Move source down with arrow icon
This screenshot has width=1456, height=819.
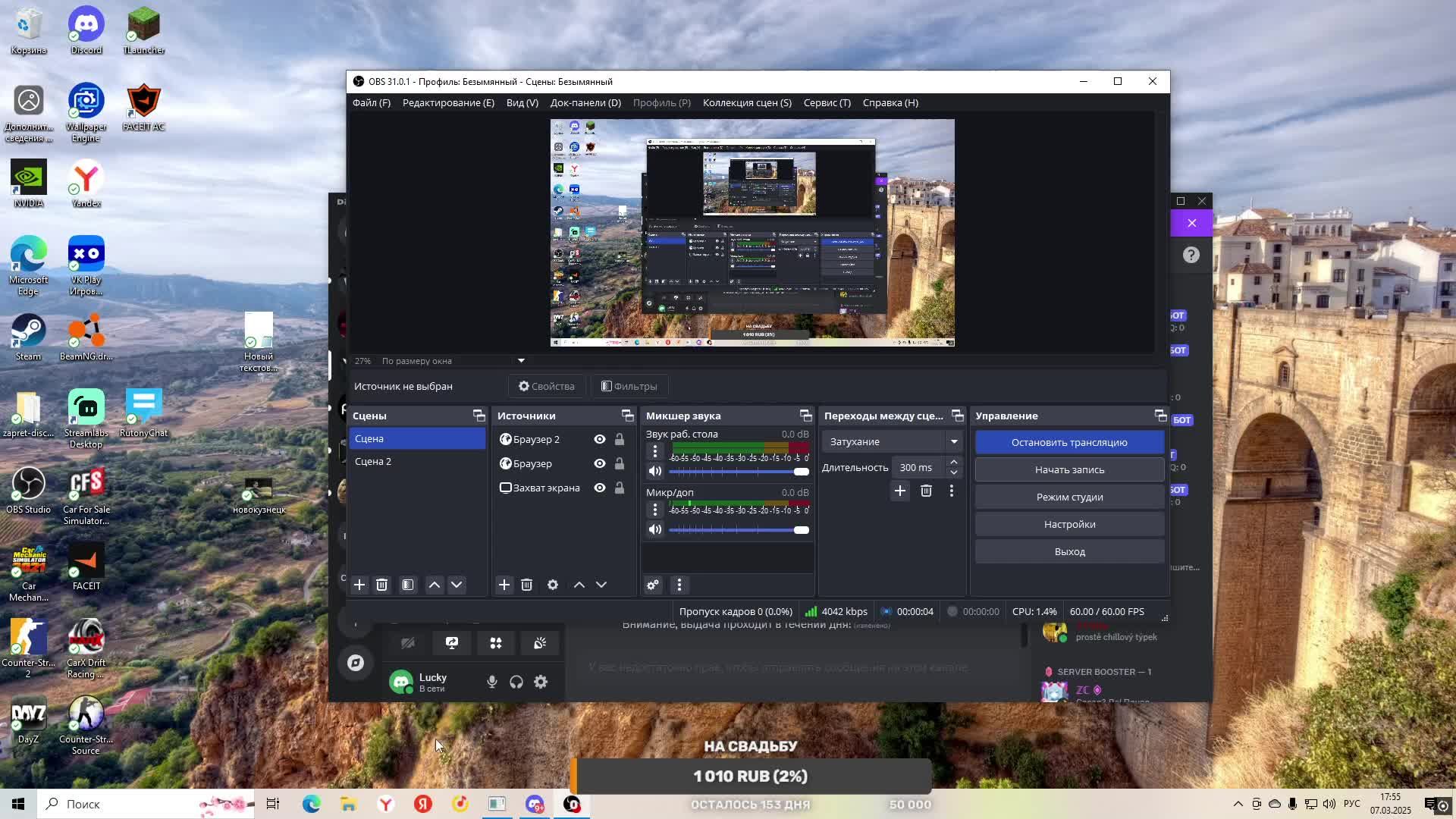[601, 585]
